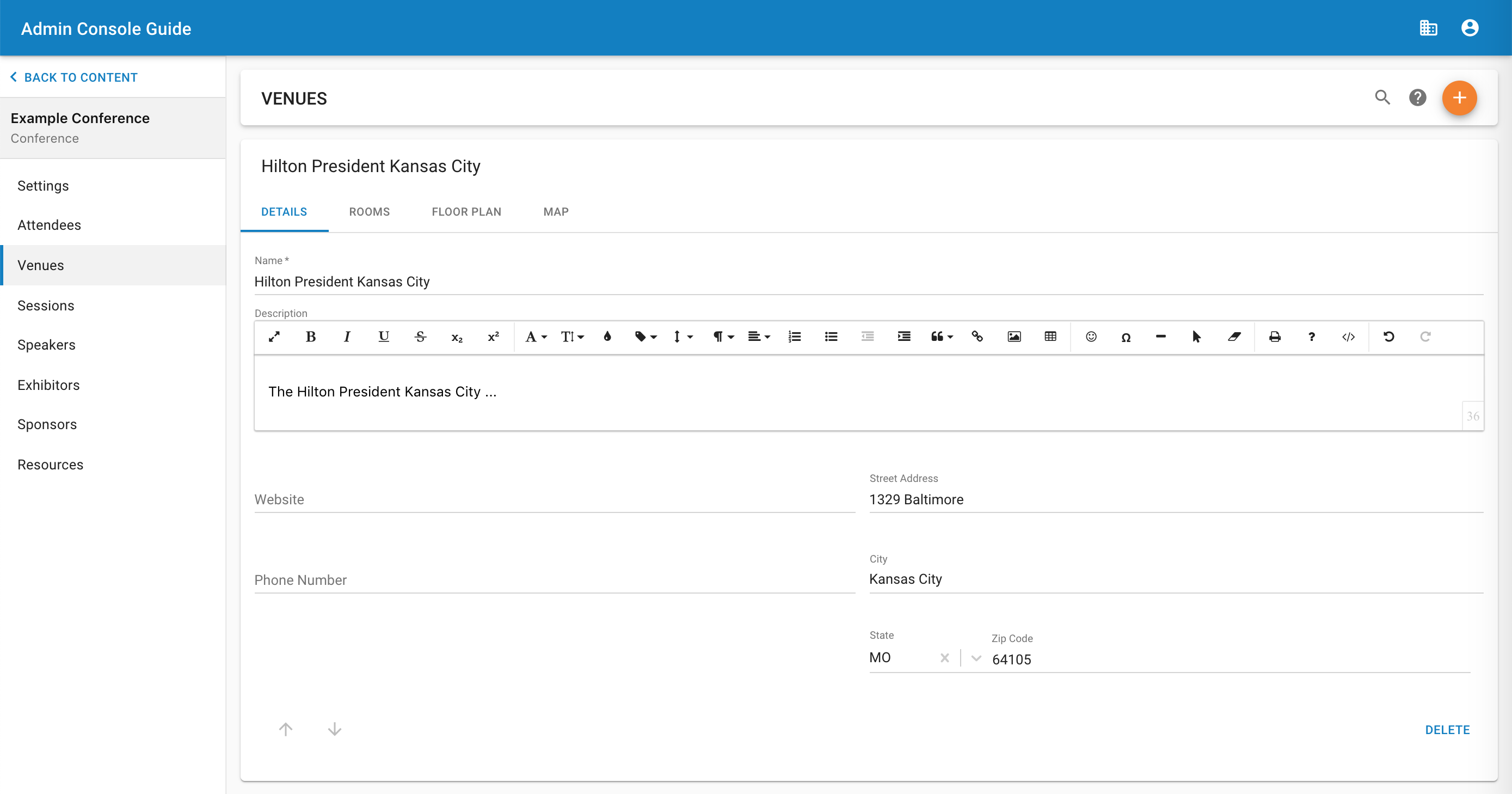Switch to the Map tab

[x=556, y=212]
